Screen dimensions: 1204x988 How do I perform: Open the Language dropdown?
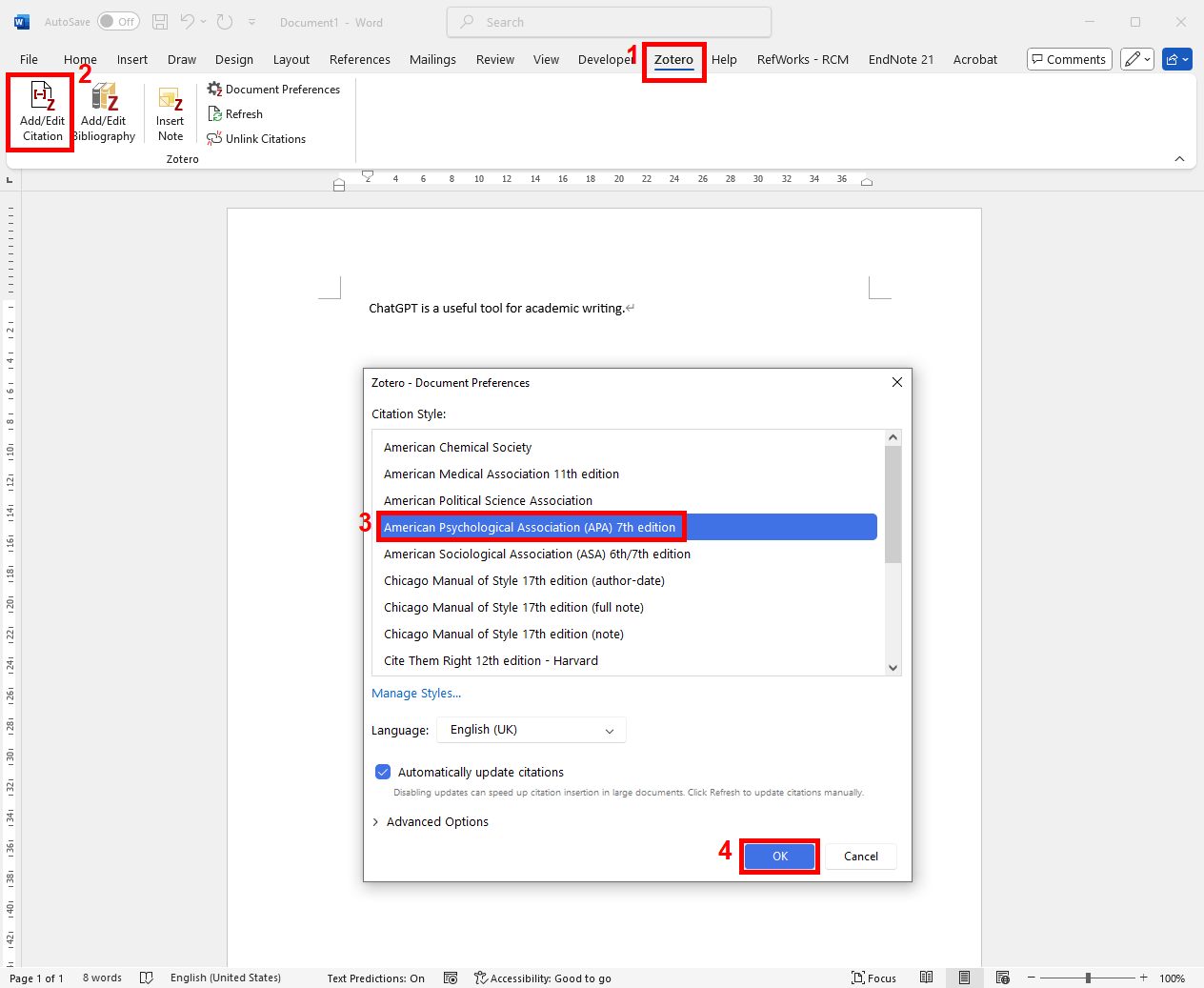(x=531, y=730)
